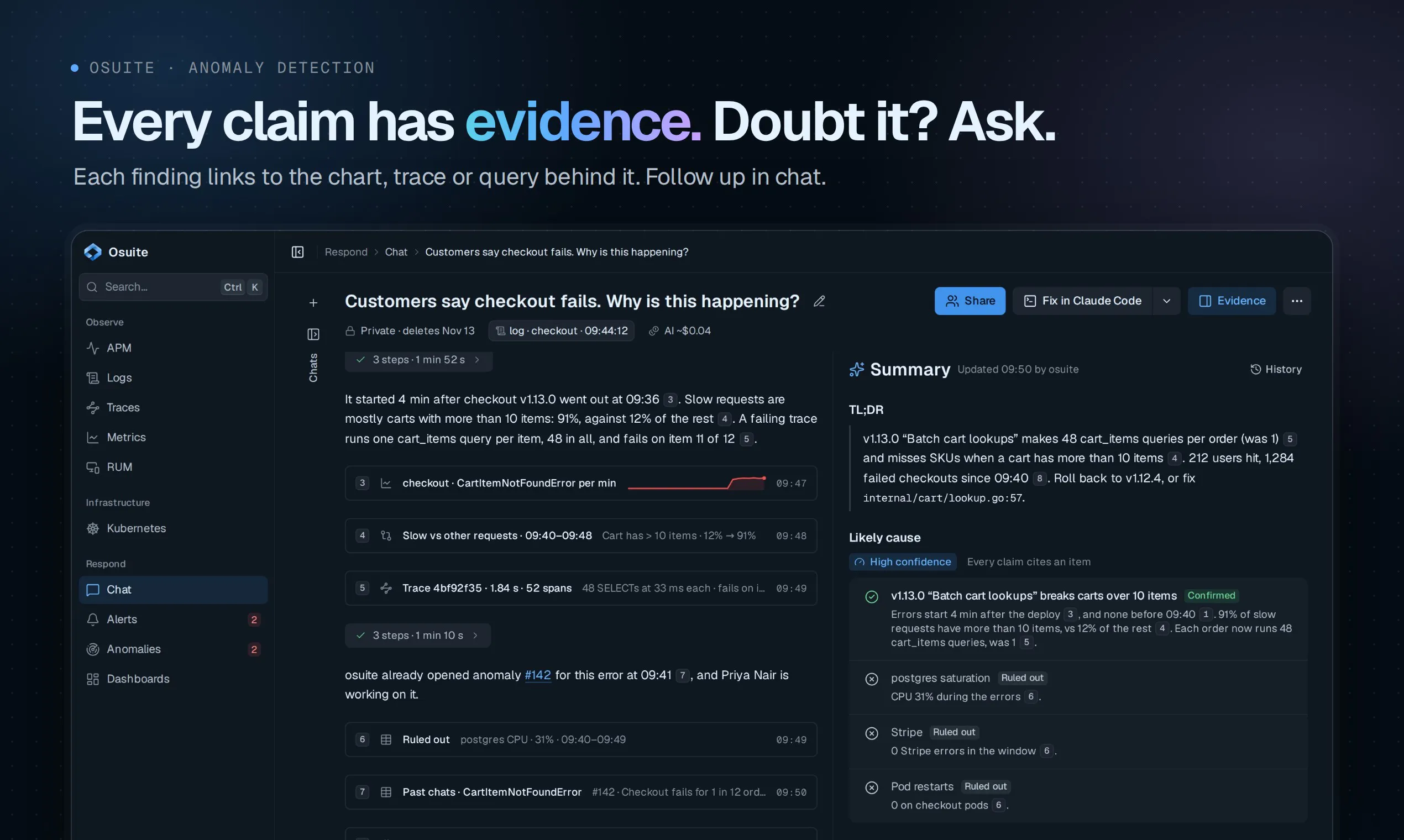The image size is (1404, 840).
Task: Click the pencil icon to rename chat title
Action: click(819, 301)
